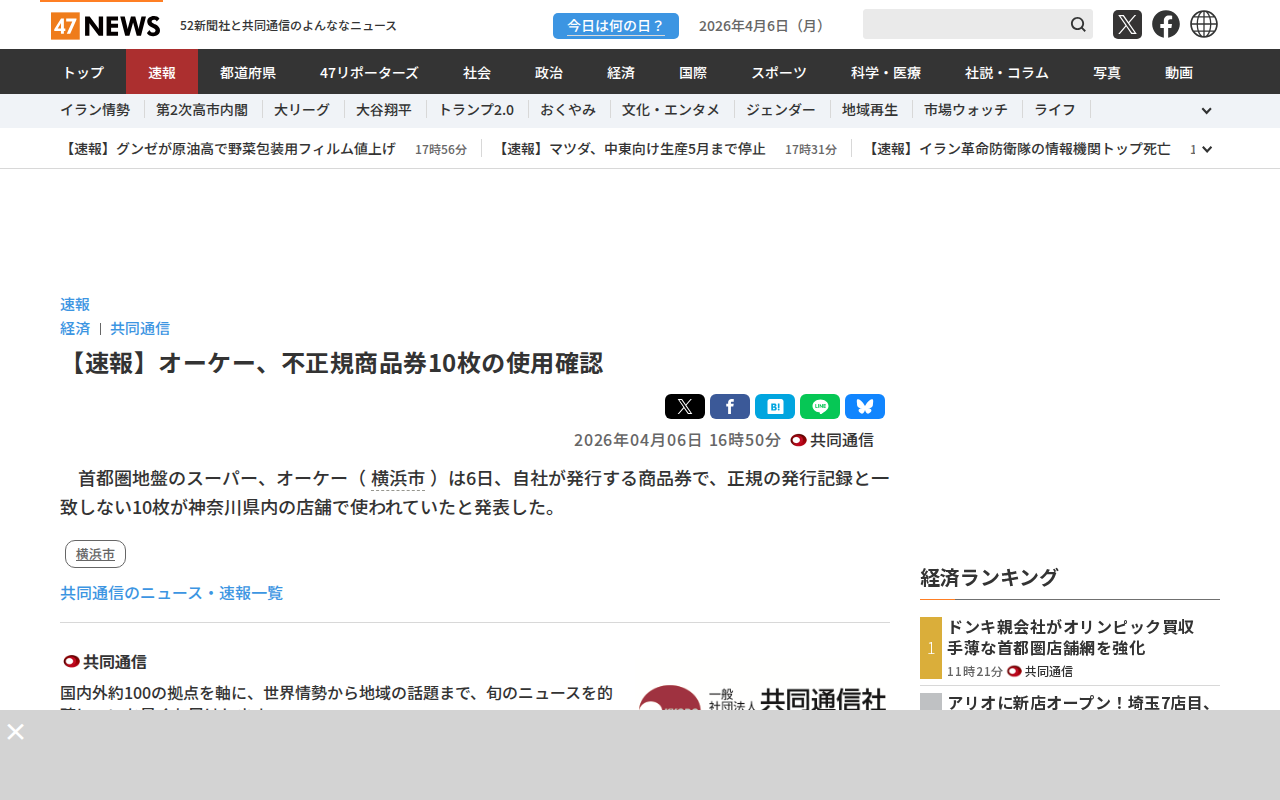Focus the header search input field

tap(965, 24)
